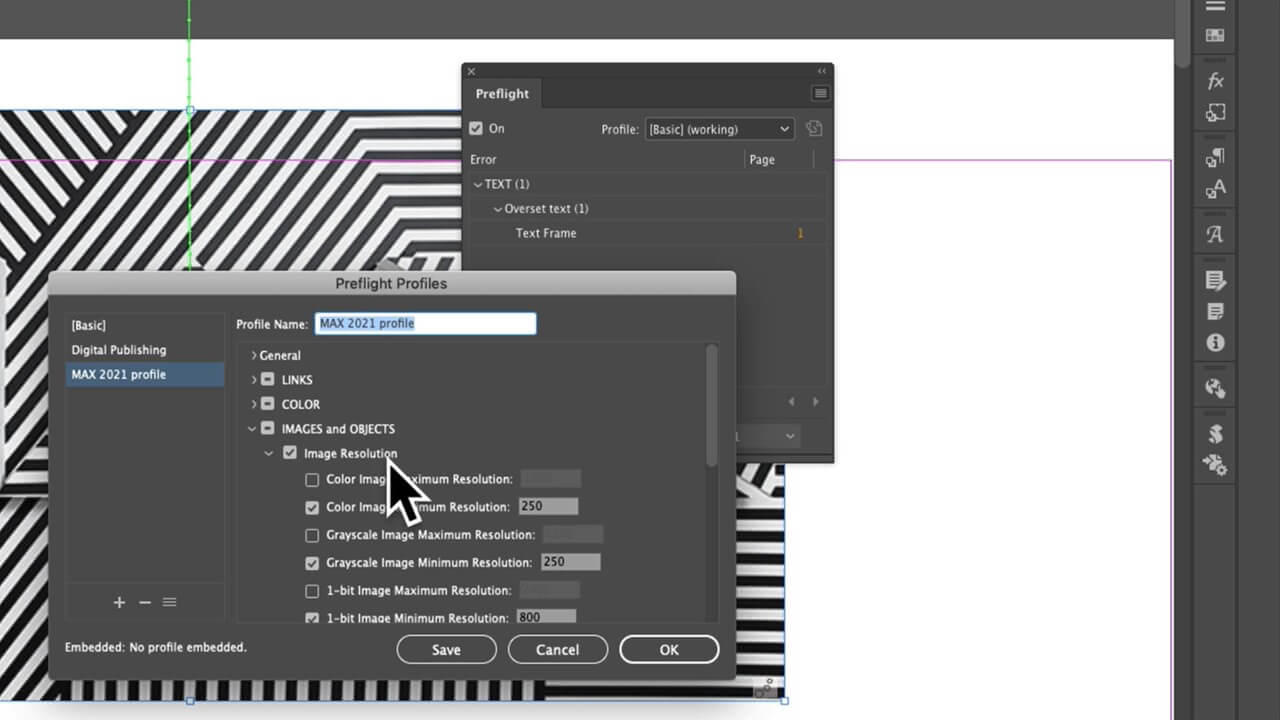
Task: Click the Profile Name text field
Action: 426,323
